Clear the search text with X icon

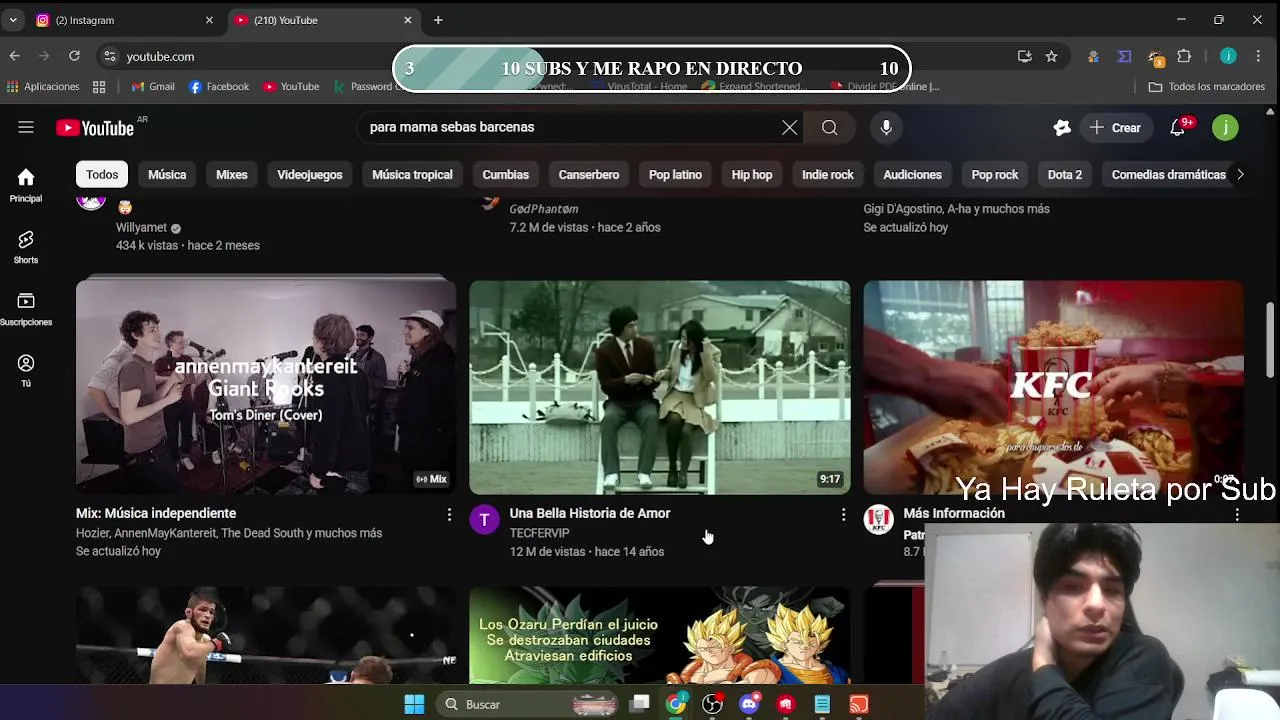pos(789,127)
